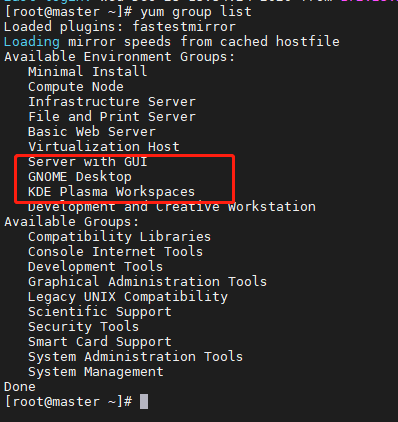Screen dimensions: 398x422
Task: Select 'Compatibility Libraries' group text
Action: 120,237
